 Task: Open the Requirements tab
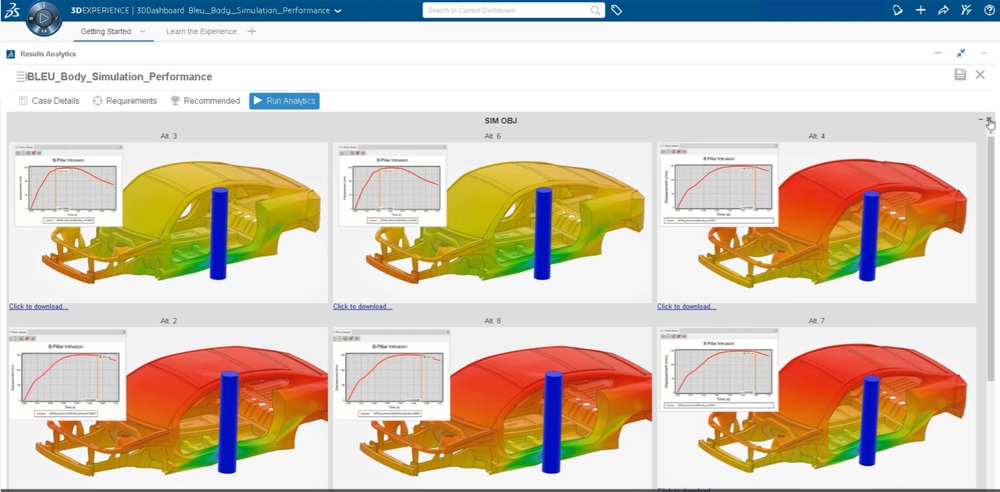[125, 101]
